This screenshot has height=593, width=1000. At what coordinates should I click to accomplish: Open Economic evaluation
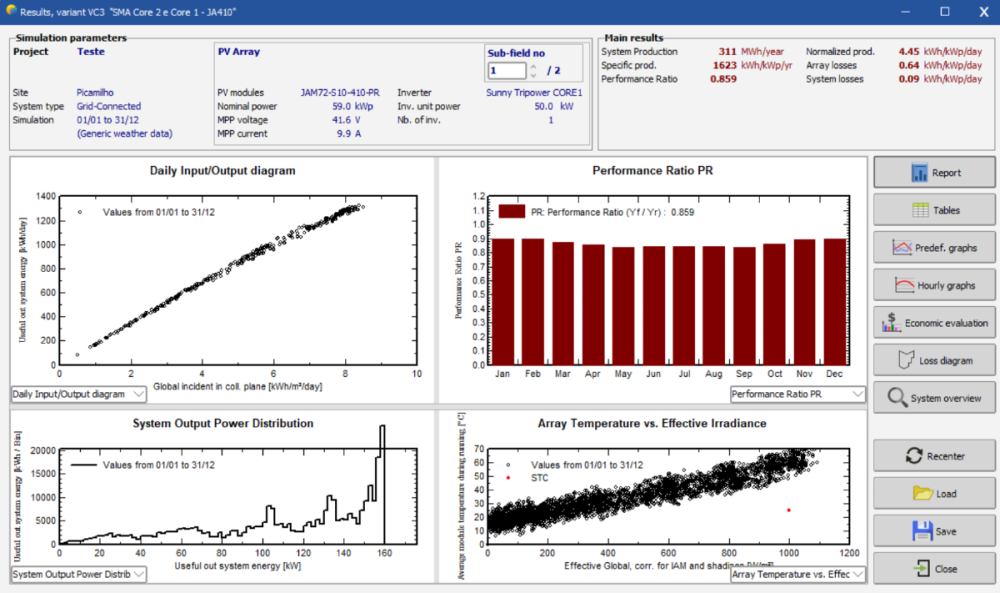934,323
